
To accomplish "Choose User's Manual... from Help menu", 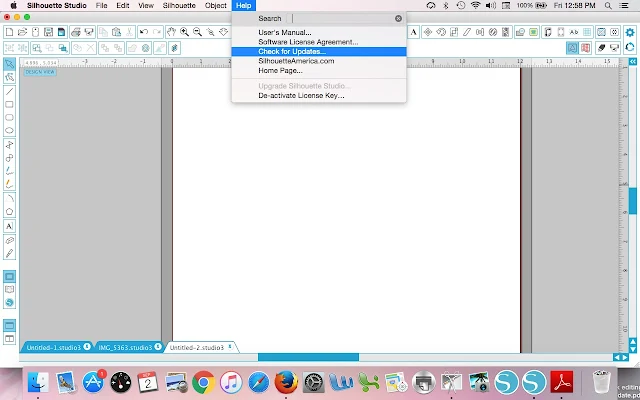I will (x=319, y=32).
